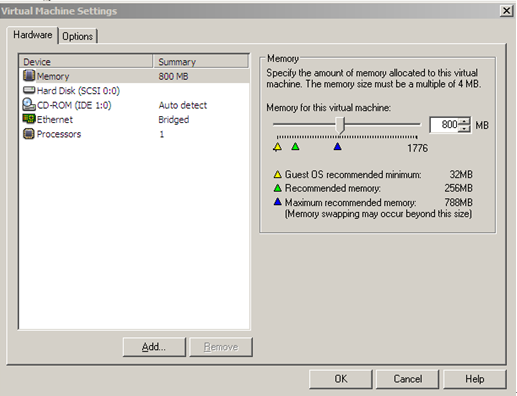The height and width of the screenshot is (396, 517).
Task: Click the green triangle marker under the slider
Action: (295, 146)
